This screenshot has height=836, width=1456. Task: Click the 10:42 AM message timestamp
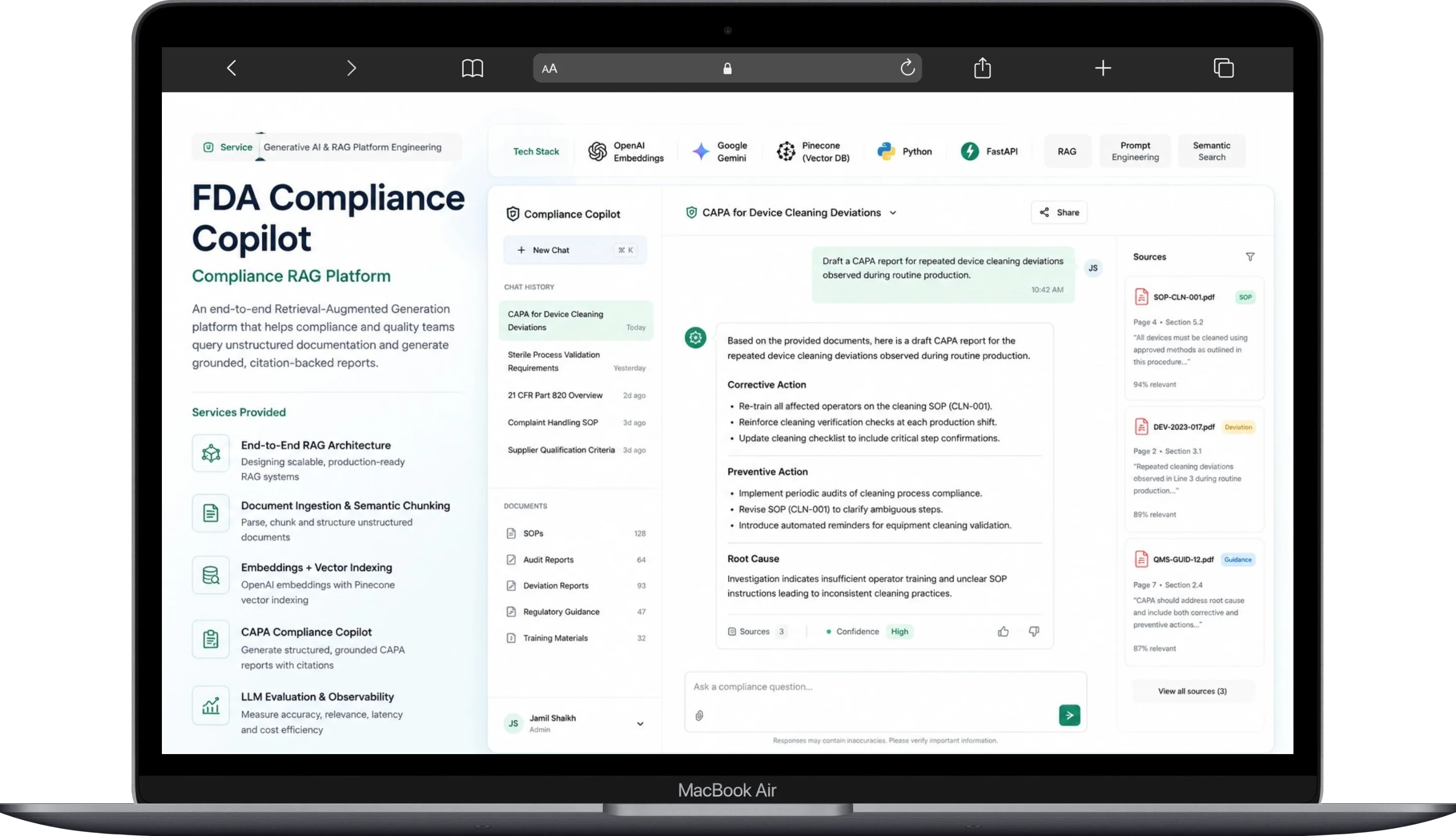click(x=1047, y=290)
